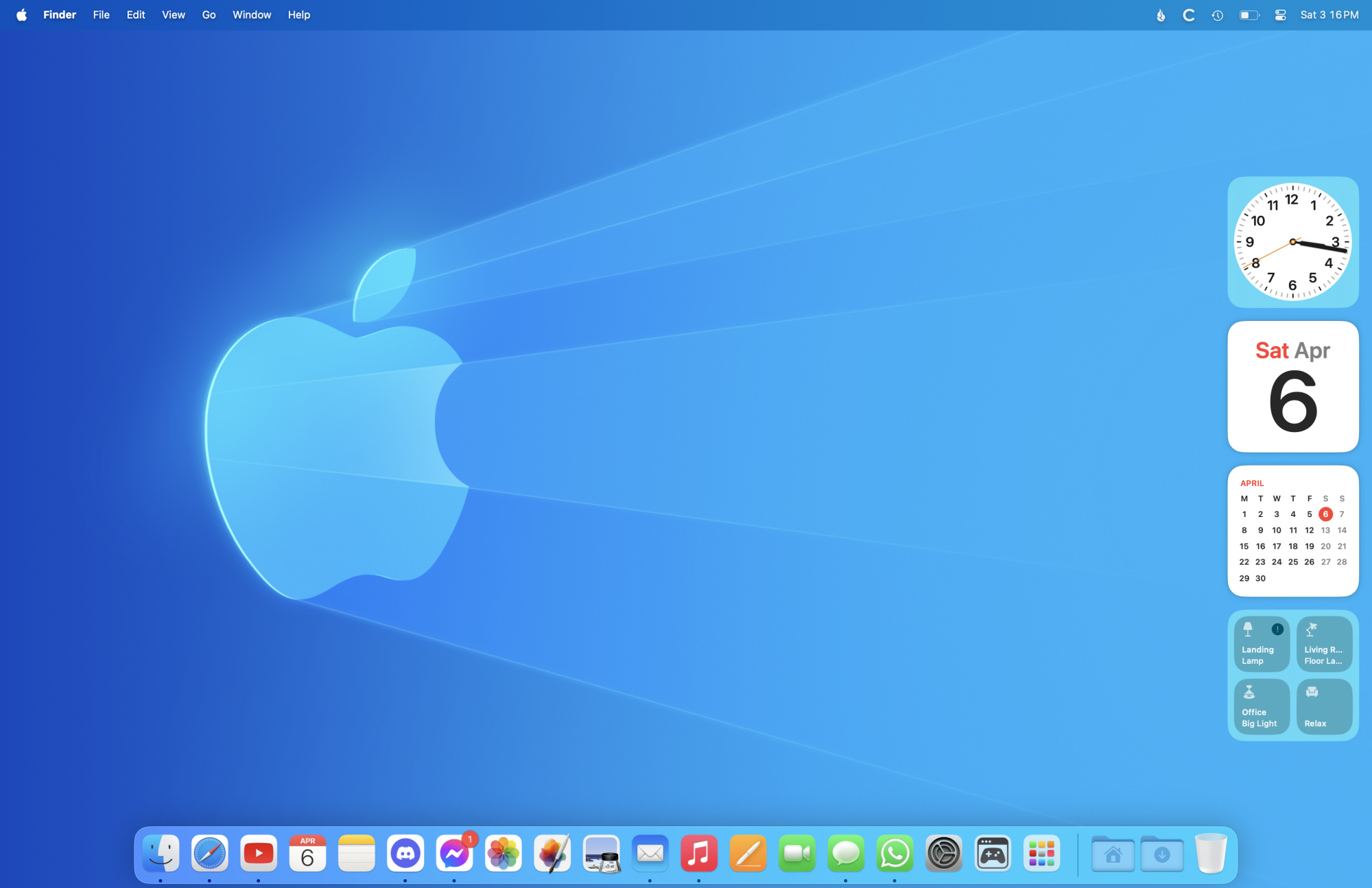Toggle Living Room Floor Lamp
1372x888 pixels.
point(1324,644)
